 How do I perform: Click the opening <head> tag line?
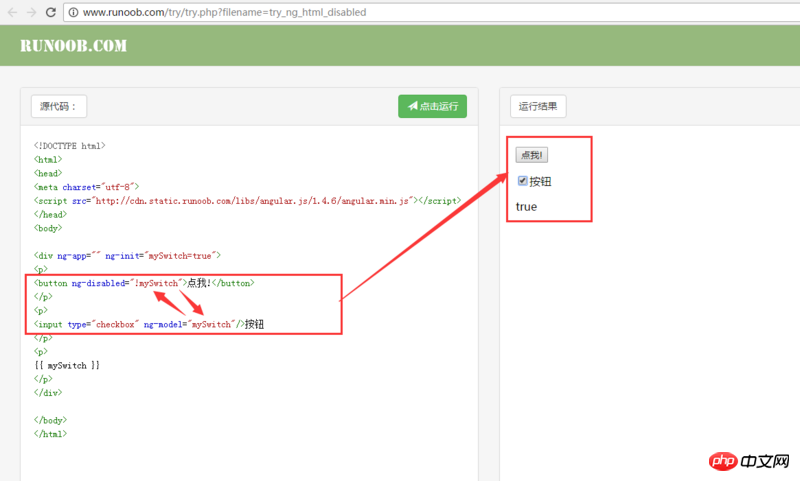pos(48,173)
